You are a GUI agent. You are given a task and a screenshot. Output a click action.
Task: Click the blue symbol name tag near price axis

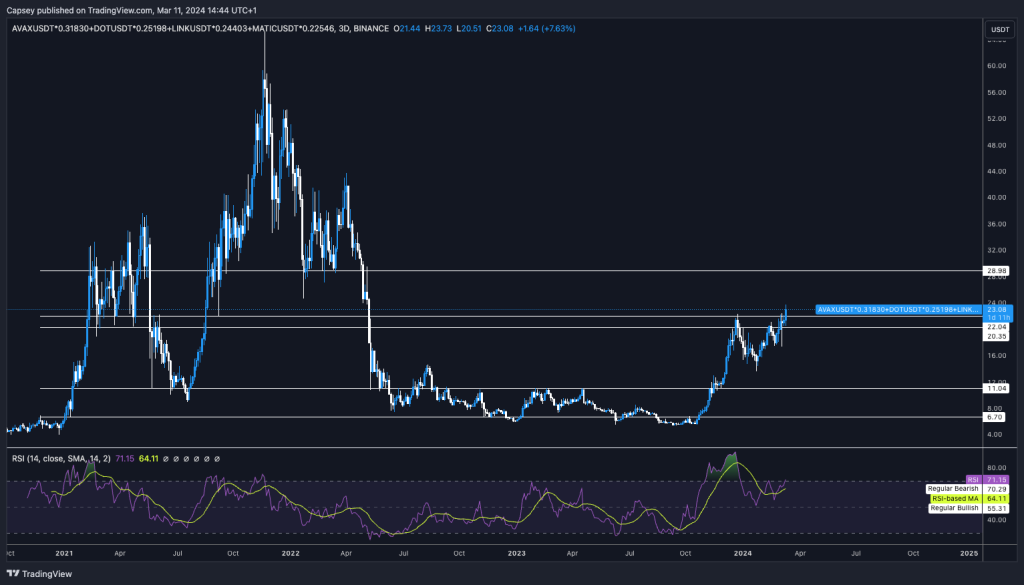point(899,309)
